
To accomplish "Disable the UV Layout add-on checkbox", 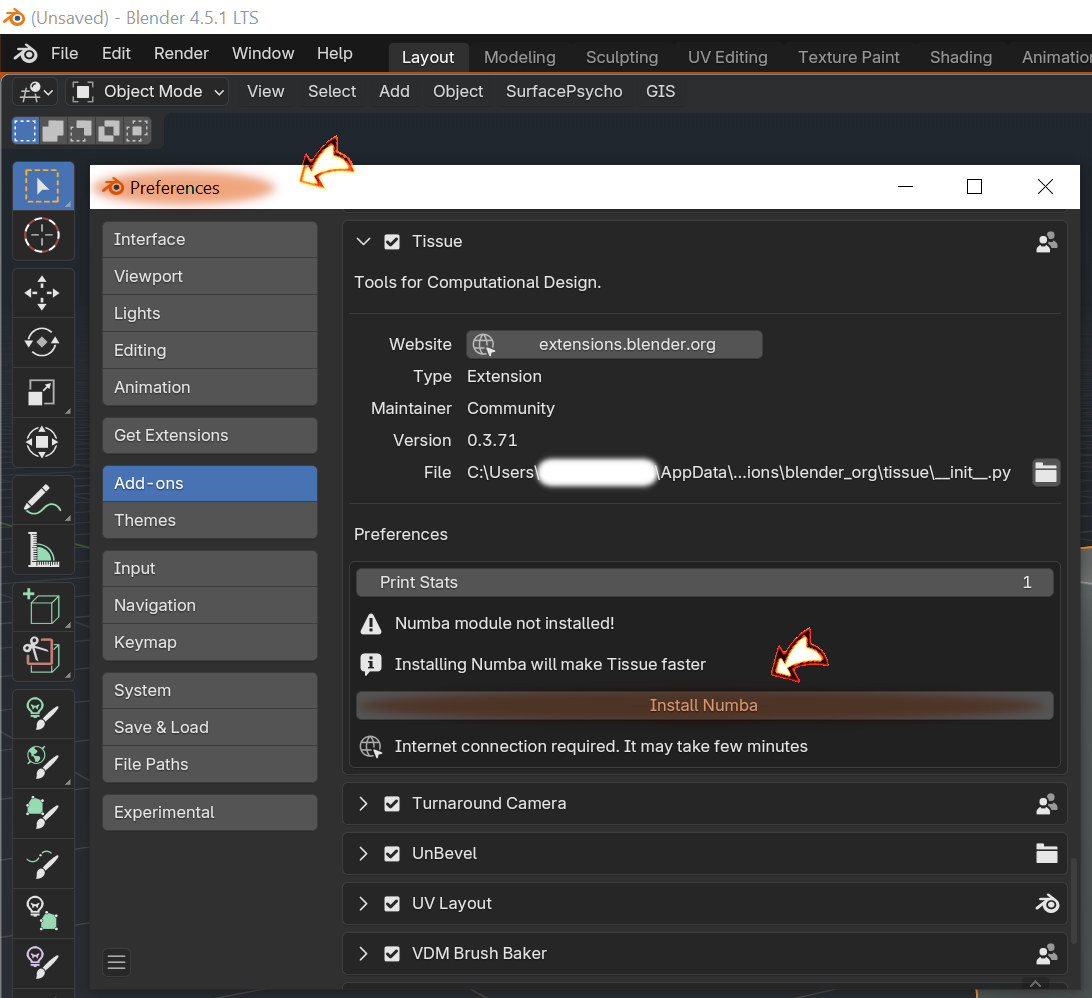I will coord(392,904).
